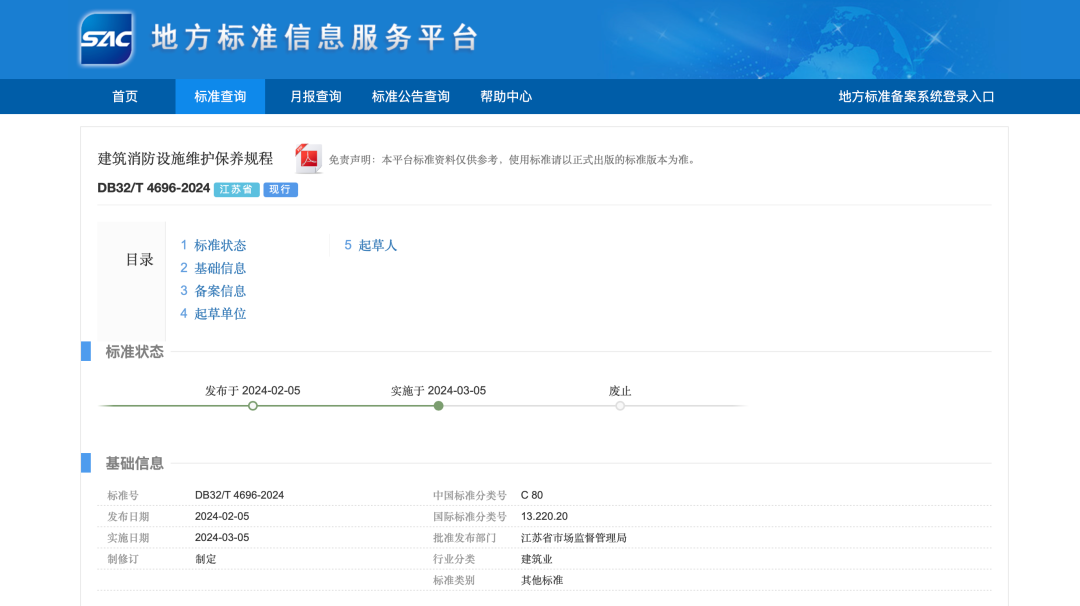Open the 帮助中心 nav tab
1080x606 pixels.
(506, 96)
